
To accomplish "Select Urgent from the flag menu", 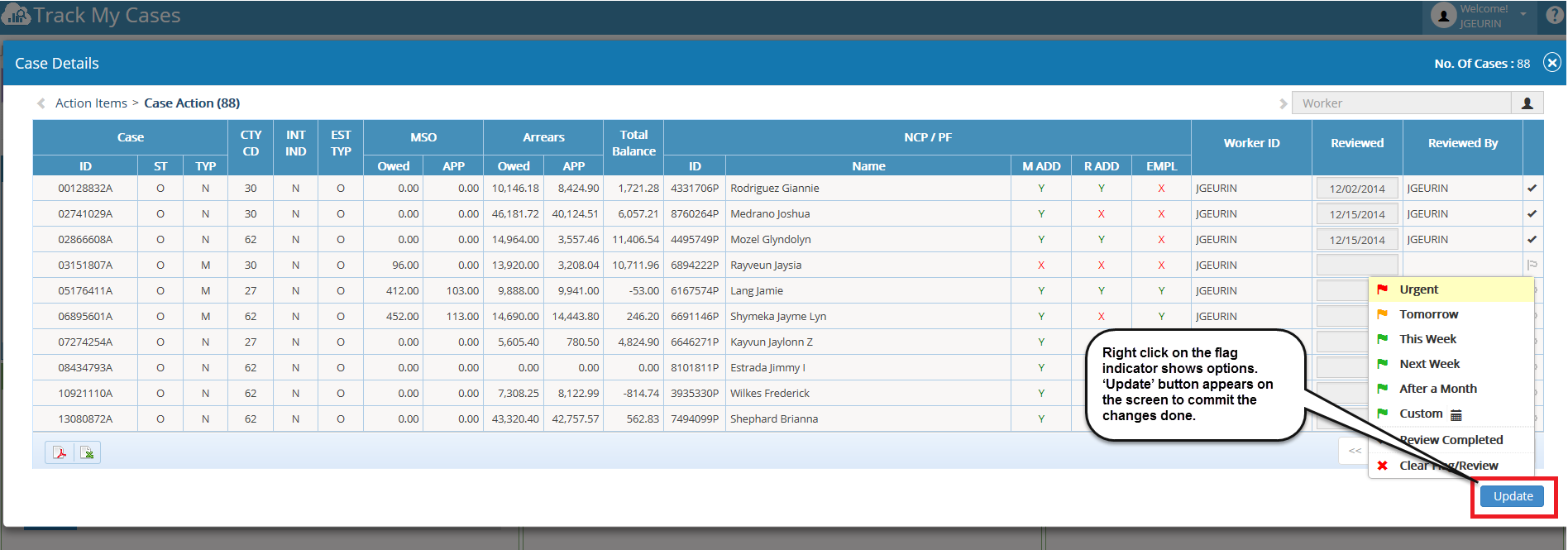I will point(1451,289).
